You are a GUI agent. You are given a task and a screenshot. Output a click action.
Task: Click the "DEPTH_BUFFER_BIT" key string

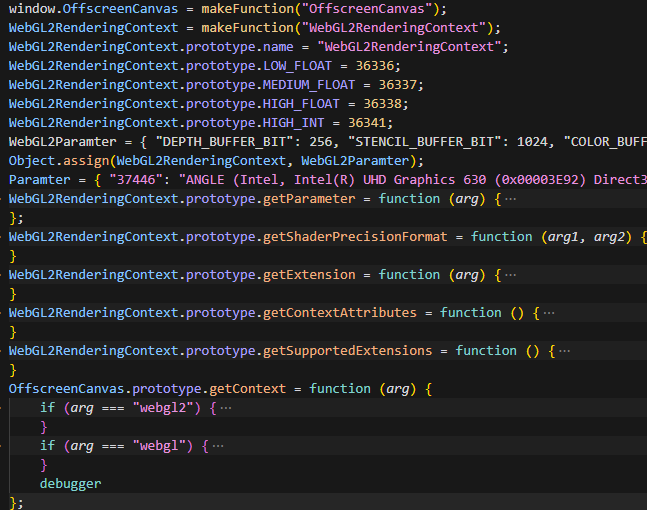[224, 142]
